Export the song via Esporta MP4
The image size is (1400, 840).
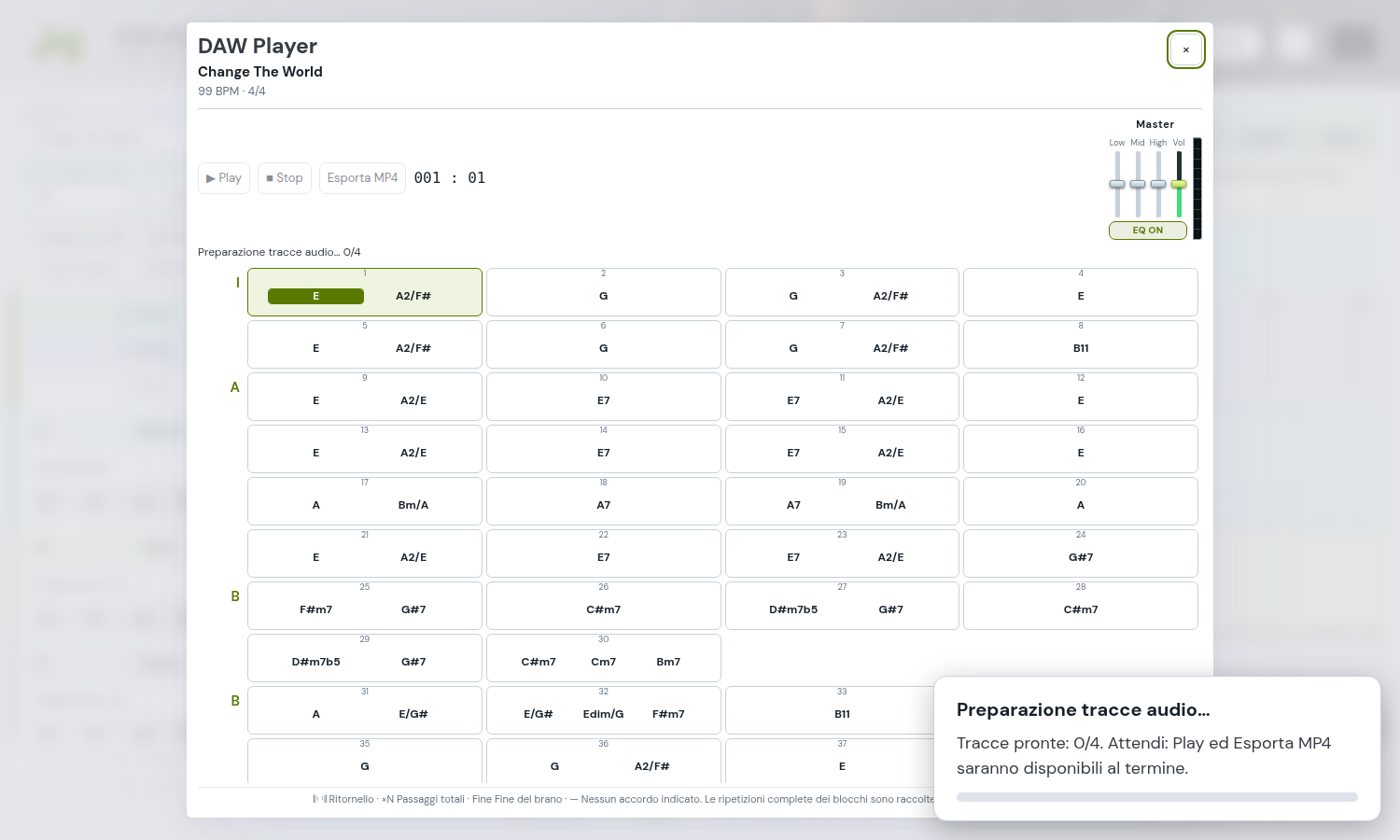click(362, 178)
